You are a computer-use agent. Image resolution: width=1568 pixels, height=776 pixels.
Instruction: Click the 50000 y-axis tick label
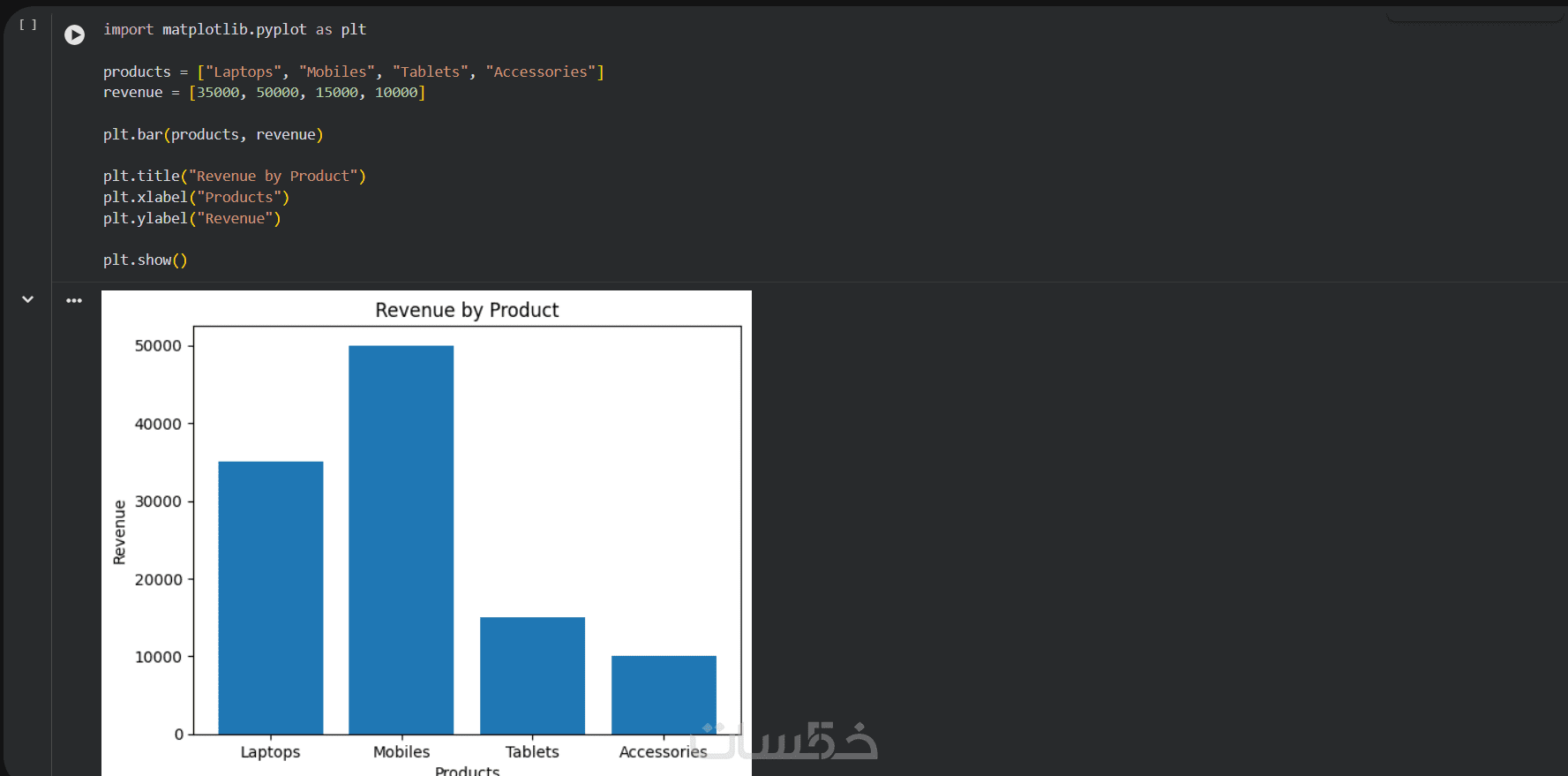[158, 345]
